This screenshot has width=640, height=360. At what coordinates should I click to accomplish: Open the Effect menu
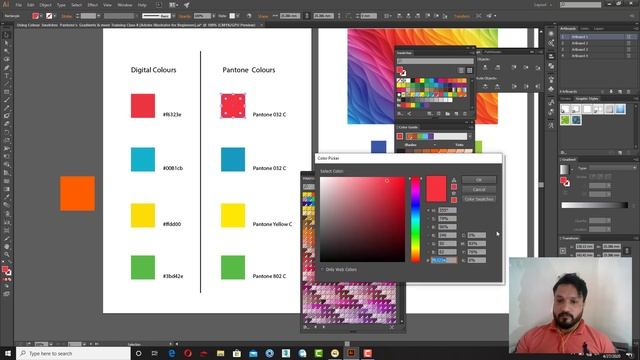pos(93,5)
